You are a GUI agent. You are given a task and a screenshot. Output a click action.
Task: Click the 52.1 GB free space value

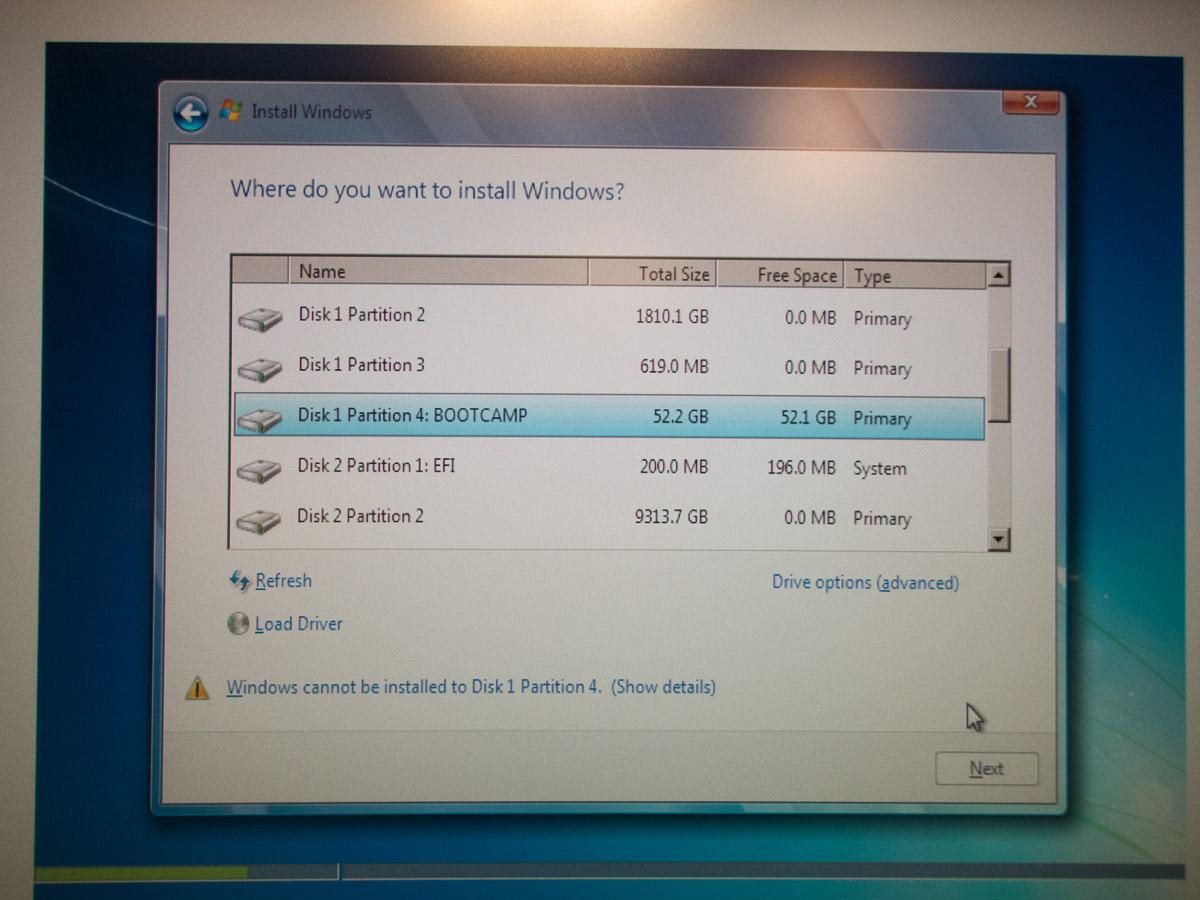coord(808,417)
